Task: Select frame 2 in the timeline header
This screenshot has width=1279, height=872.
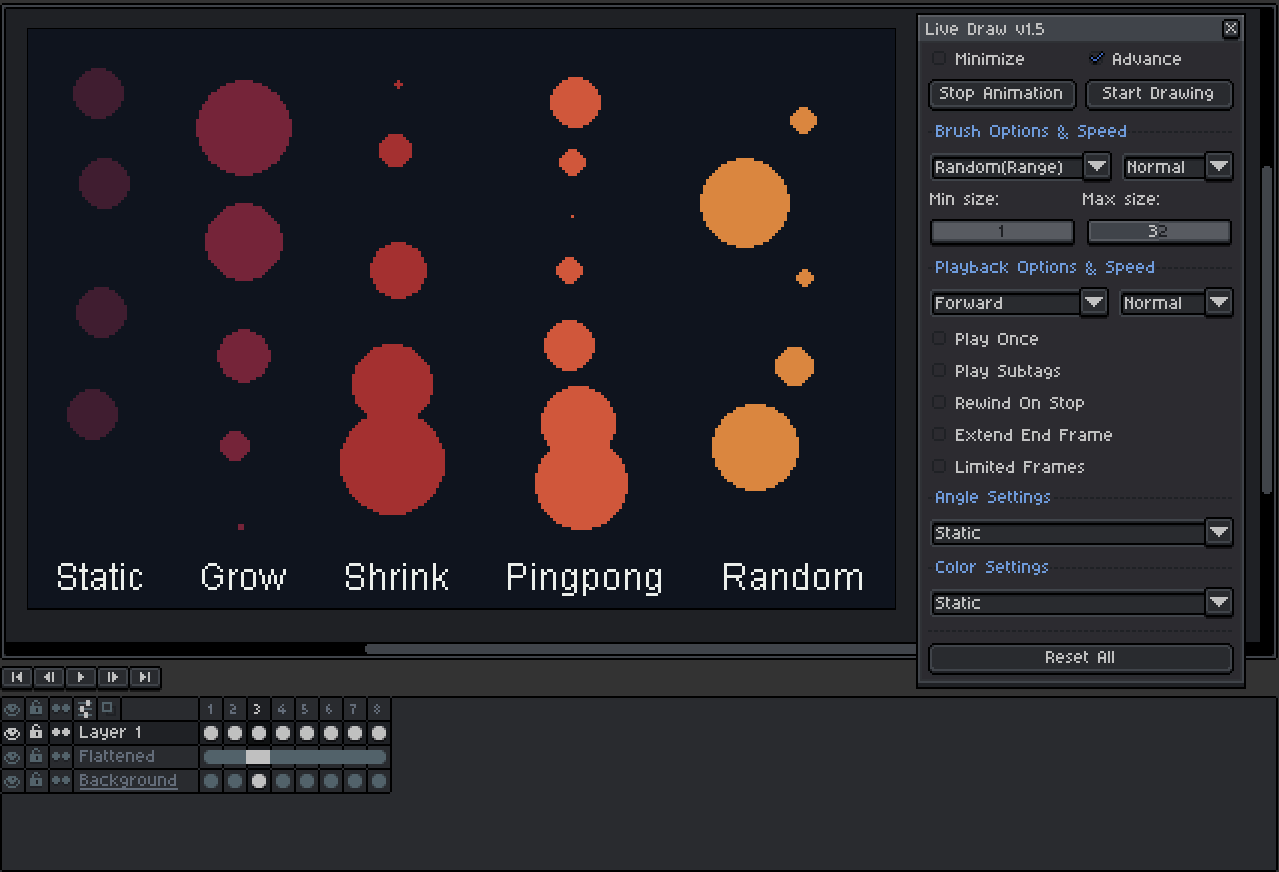Action: [235, 709]
